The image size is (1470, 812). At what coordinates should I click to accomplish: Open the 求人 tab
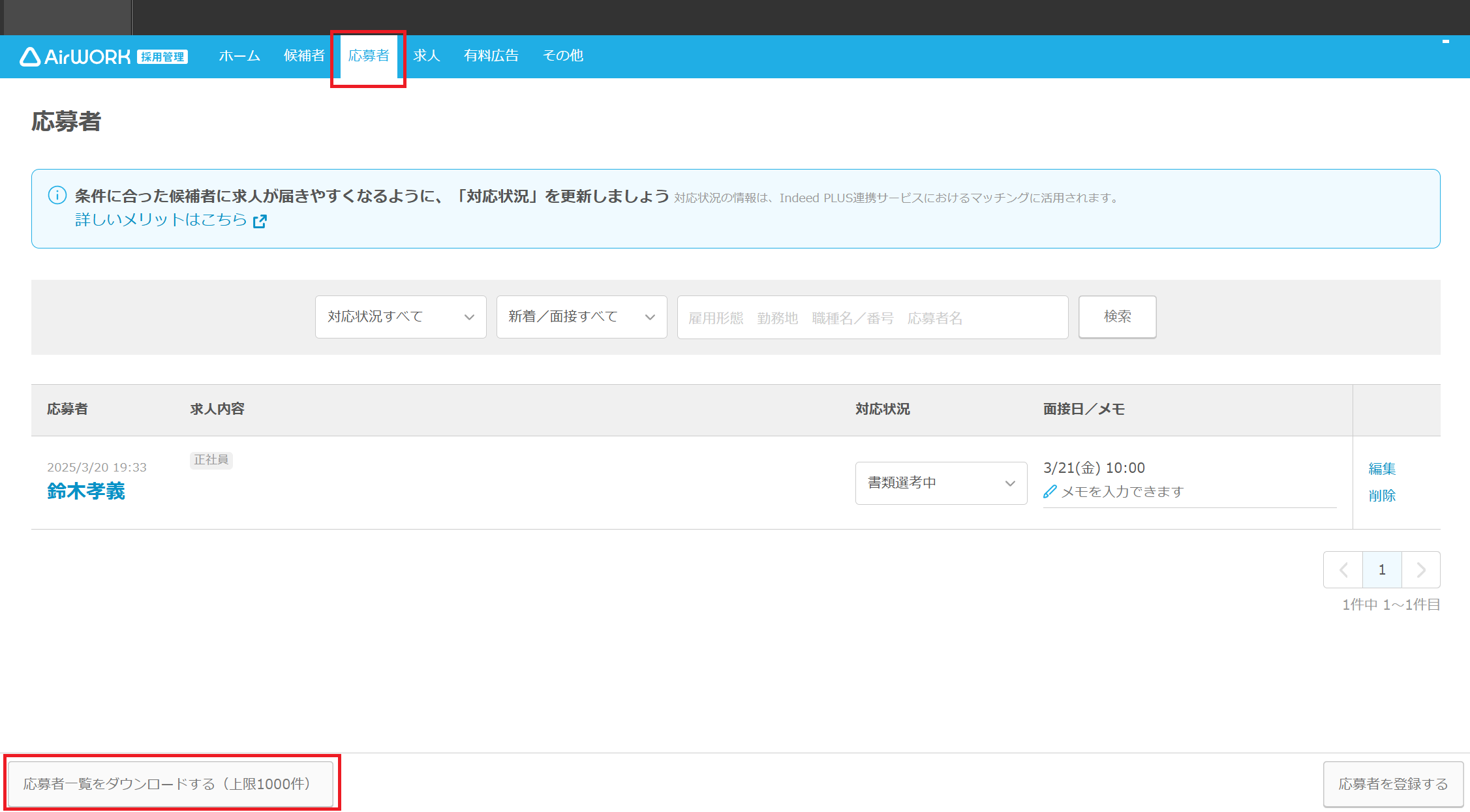tap(427, 56)
